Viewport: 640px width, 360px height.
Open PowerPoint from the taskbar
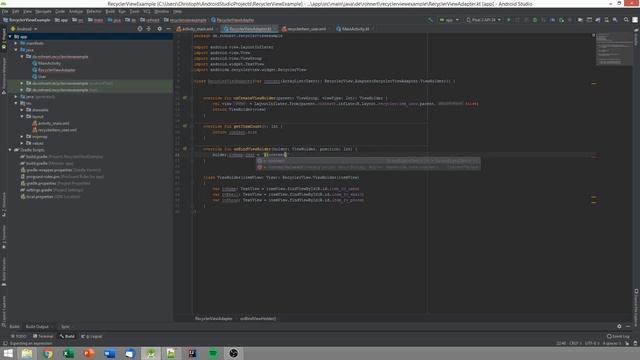89,353
